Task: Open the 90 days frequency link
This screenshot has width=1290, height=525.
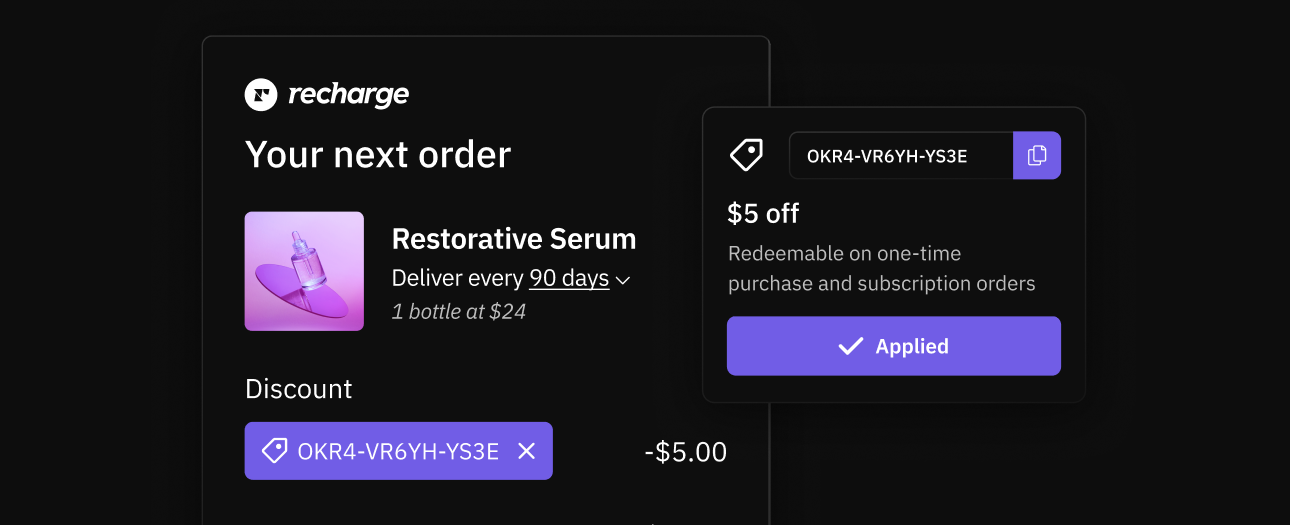Action: [x=569, y=278]
